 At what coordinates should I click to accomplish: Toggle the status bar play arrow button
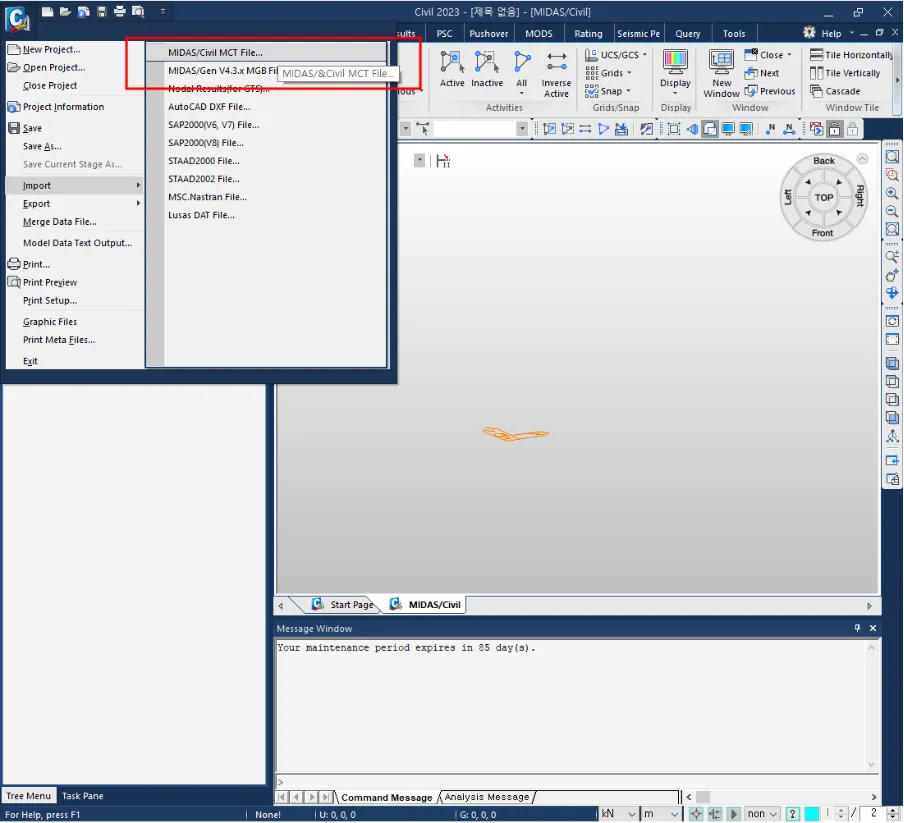tap(733, 814)
